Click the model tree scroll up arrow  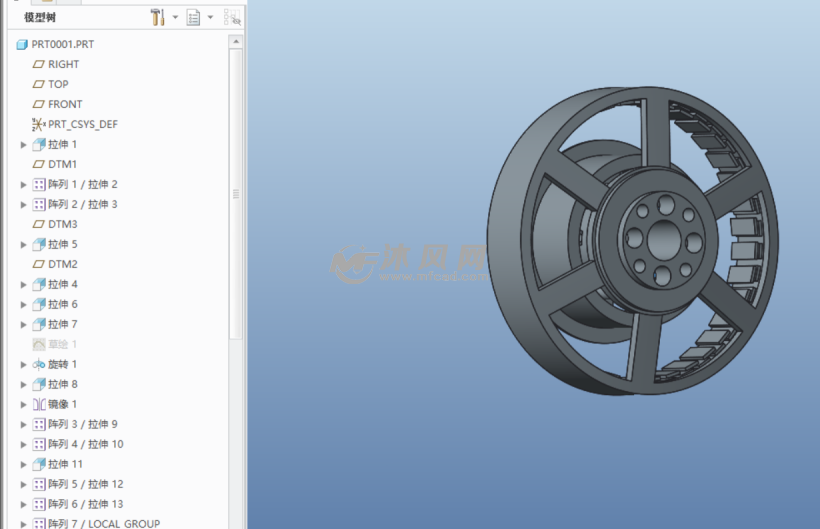(236, 43)
